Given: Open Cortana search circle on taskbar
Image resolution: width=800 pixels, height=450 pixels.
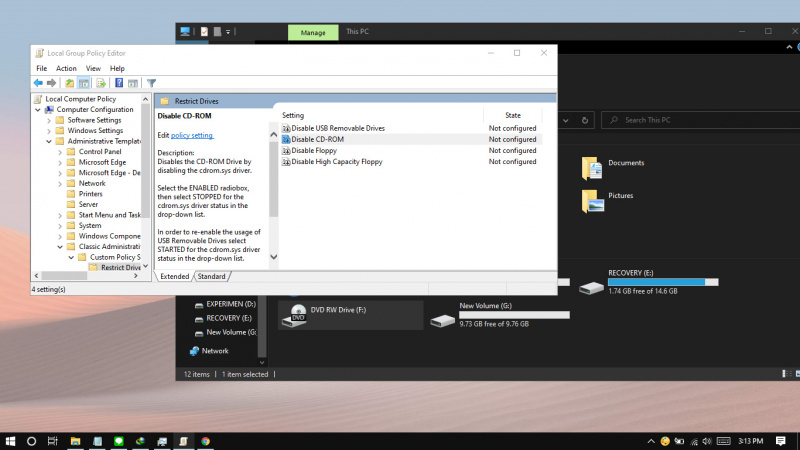Looking at the screenshot, I should 31,441.
